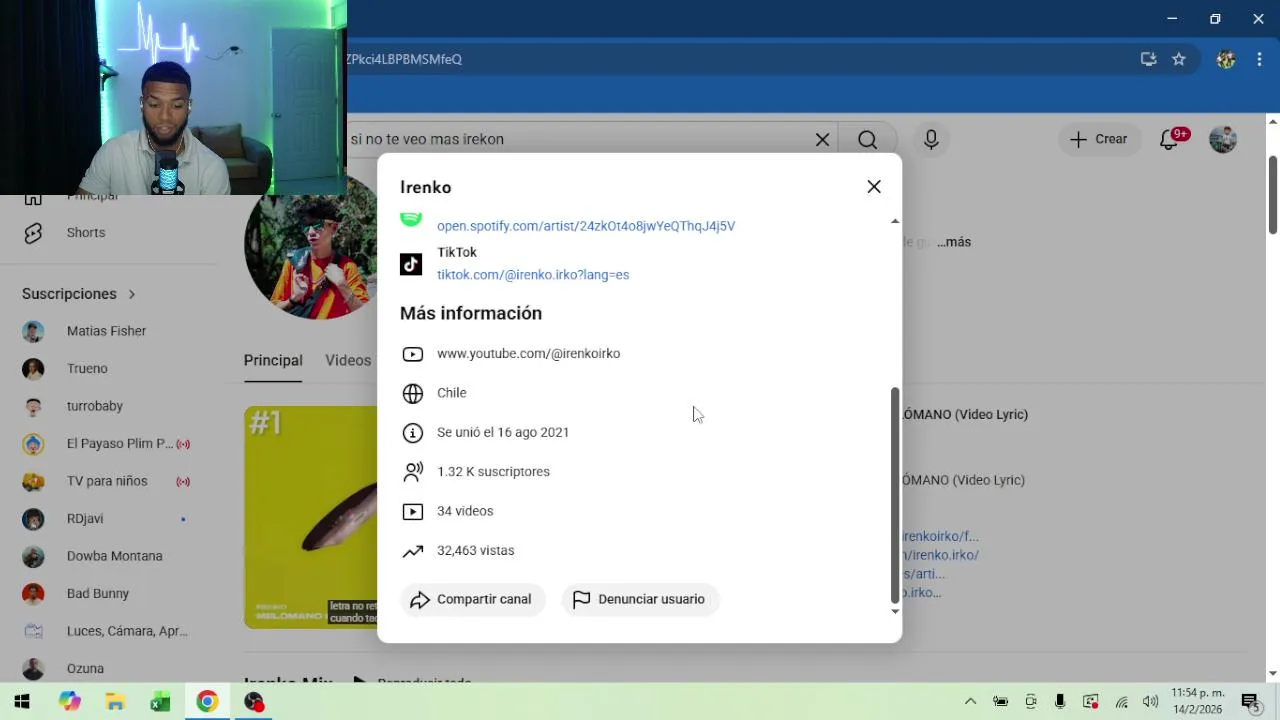Viewport: 1280px width, 720px height.
Task: Click the install app icon in address bar
Action: coord(1149,59)
